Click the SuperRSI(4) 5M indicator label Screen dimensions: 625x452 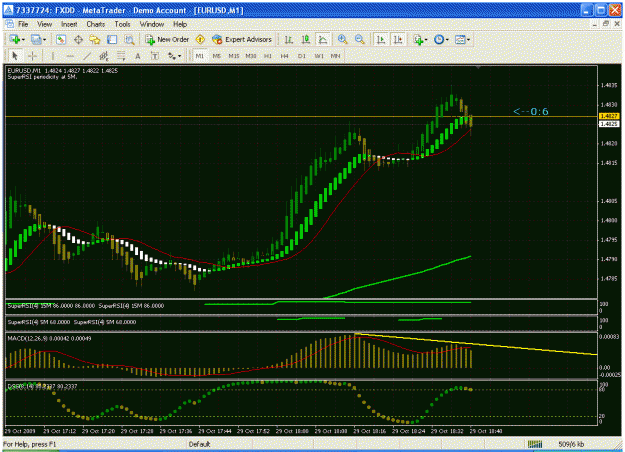click(x=72, y=322)
